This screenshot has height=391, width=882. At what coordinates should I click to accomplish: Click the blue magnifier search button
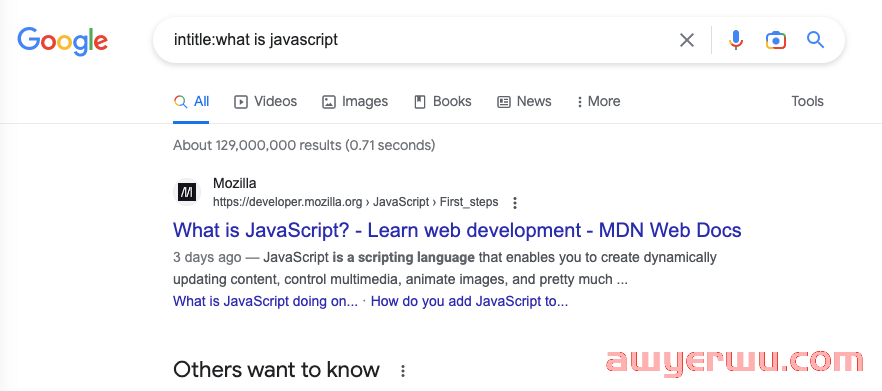click(816, 40)
